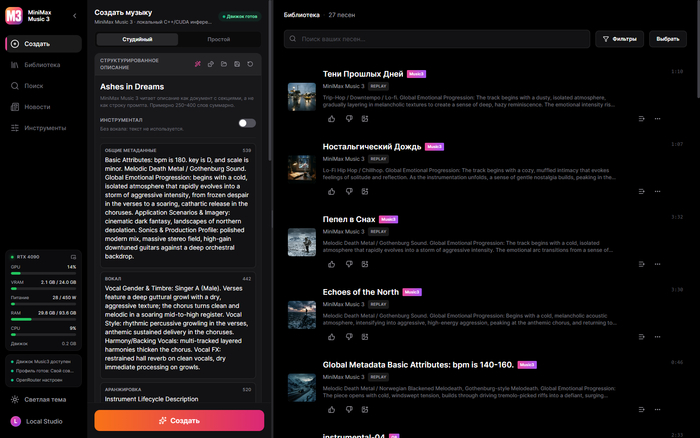
Task: Open the Тени Прошлых Дней song thumbnail
Action: (302, 96)
